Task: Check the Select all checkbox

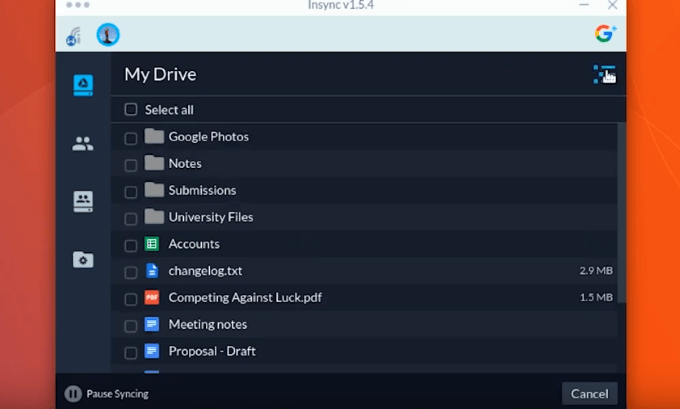Action: click(131, 109)
